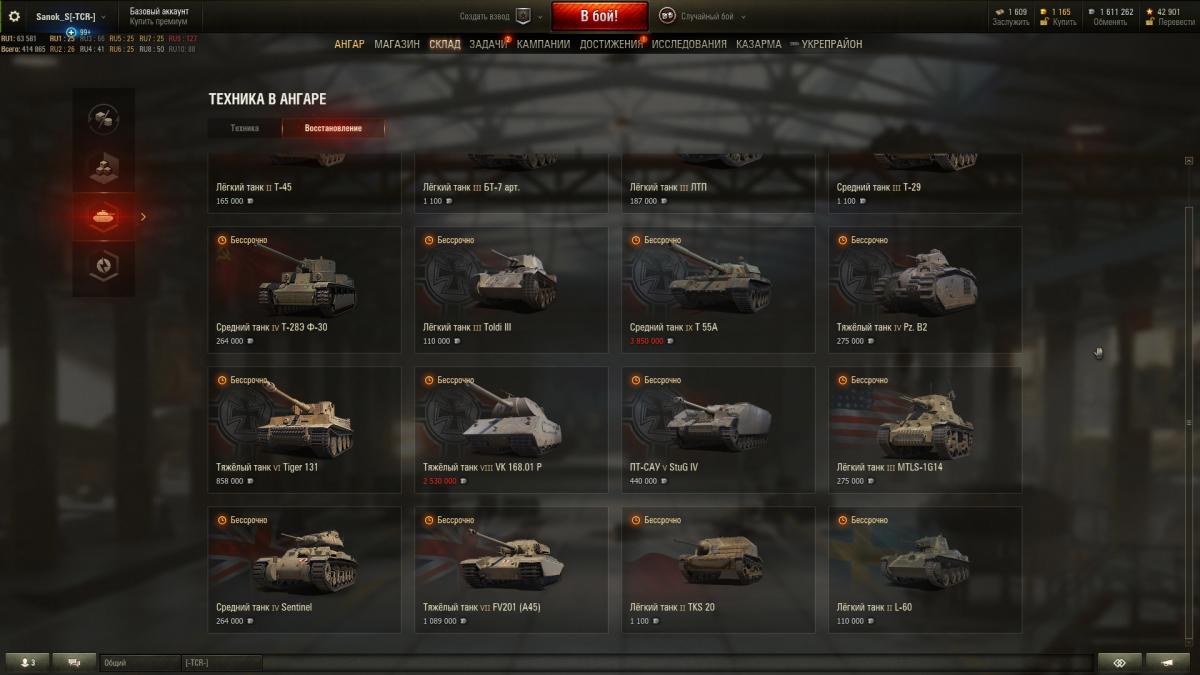
Task: Open the contacts list icon
Action: pos(27,662)
